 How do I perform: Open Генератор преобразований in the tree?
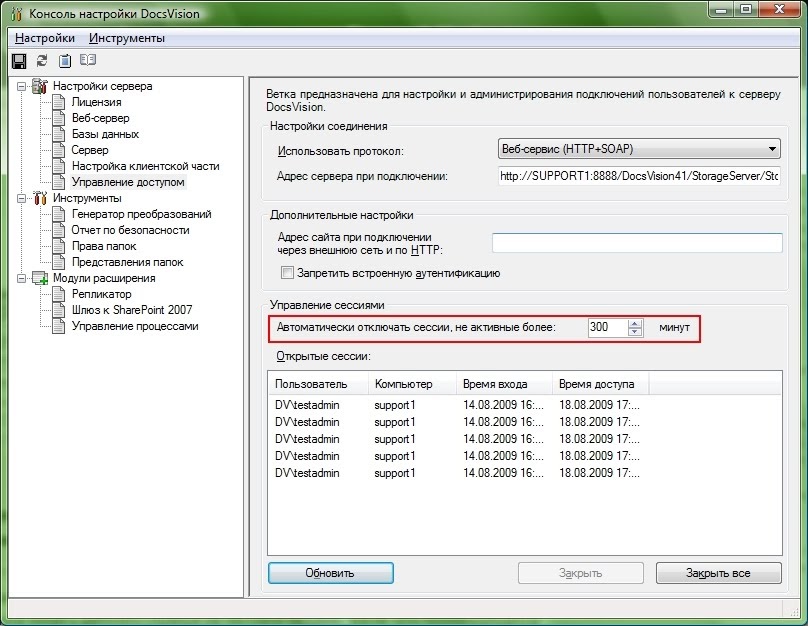click(141, 214)
